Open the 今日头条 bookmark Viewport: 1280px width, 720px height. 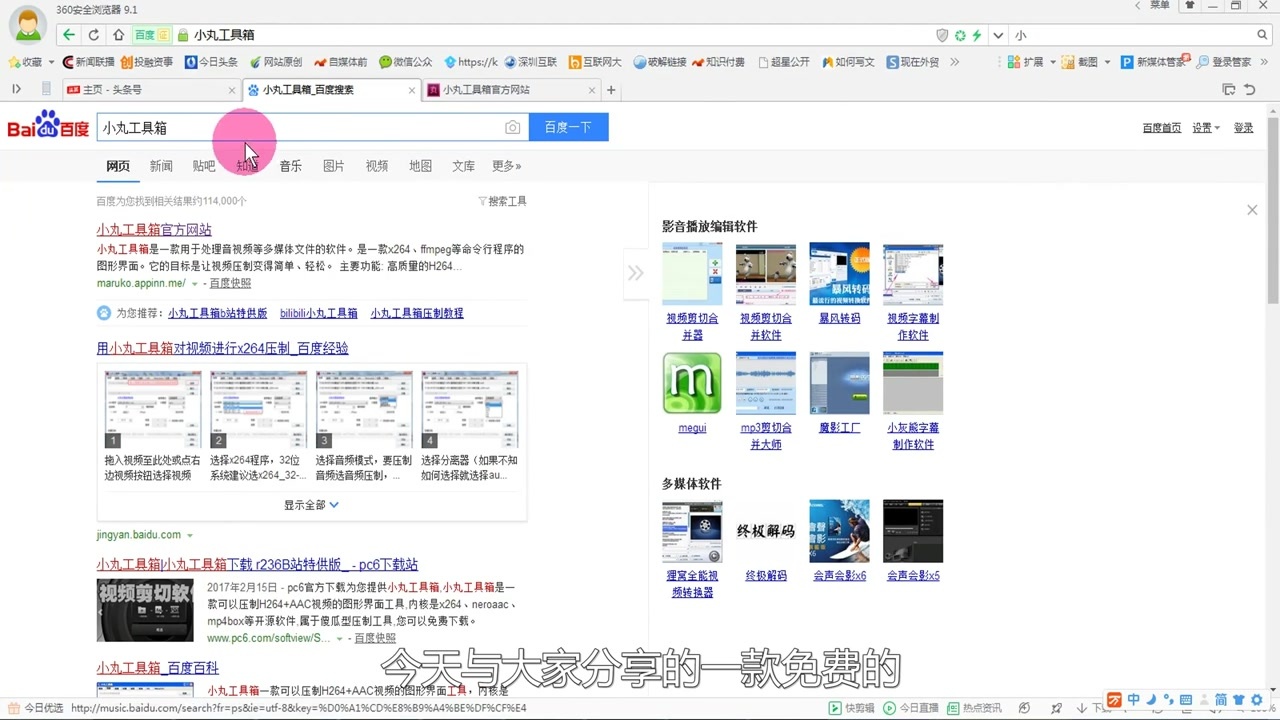tap(211, 62)
